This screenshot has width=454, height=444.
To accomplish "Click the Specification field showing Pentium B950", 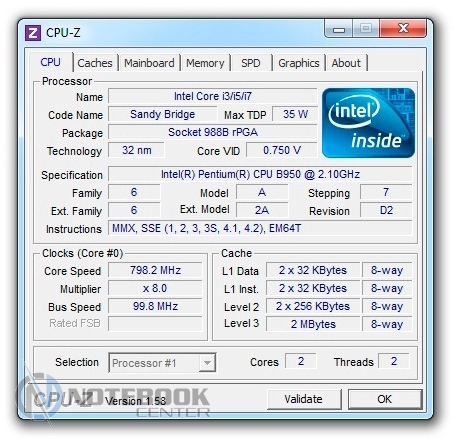I will [260, 174].
